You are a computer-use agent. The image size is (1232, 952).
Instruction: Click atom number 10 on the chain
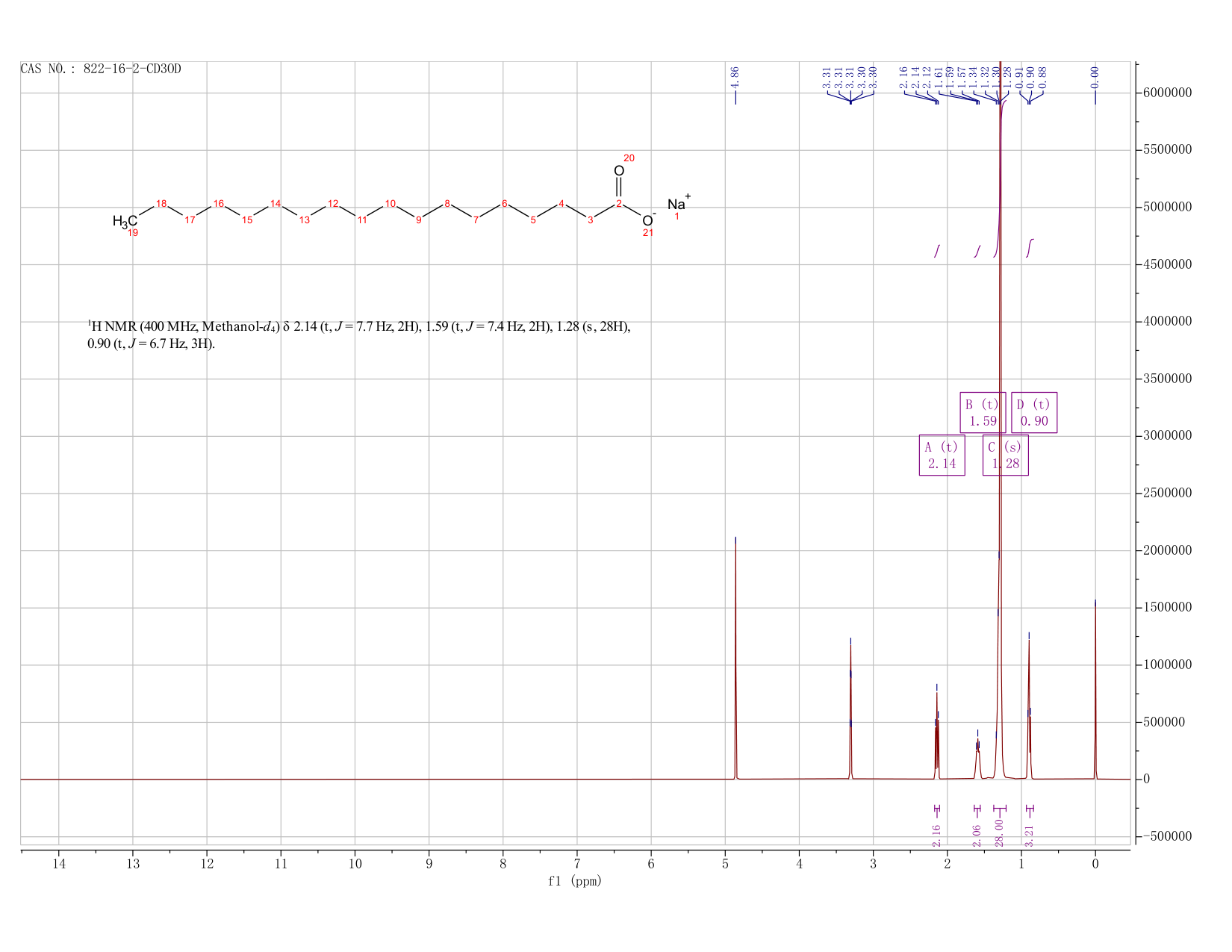tap(390, 204)
